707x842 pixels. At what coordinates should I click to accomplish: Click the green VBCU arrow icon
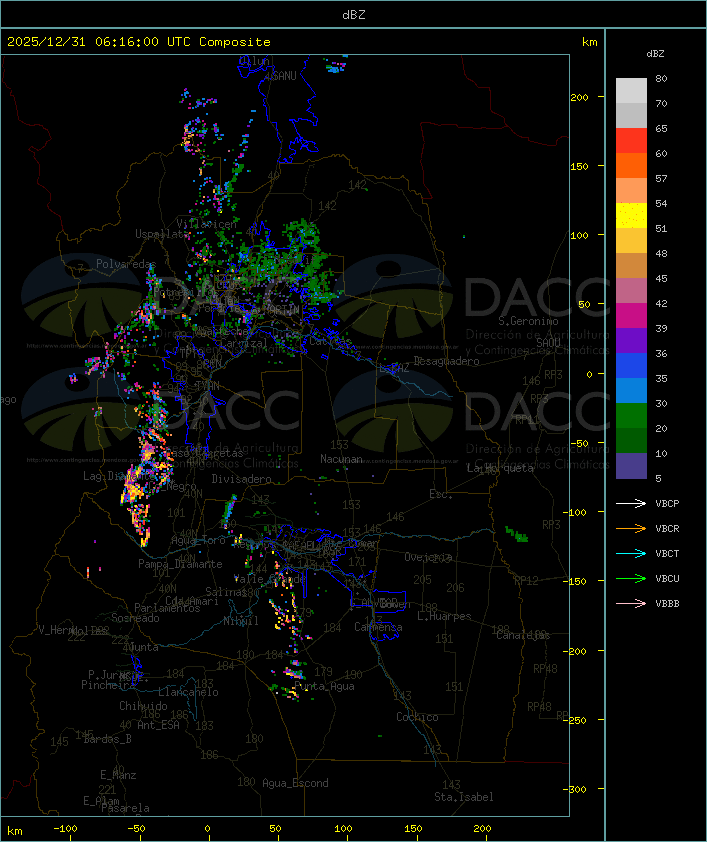tap(631, 578)
